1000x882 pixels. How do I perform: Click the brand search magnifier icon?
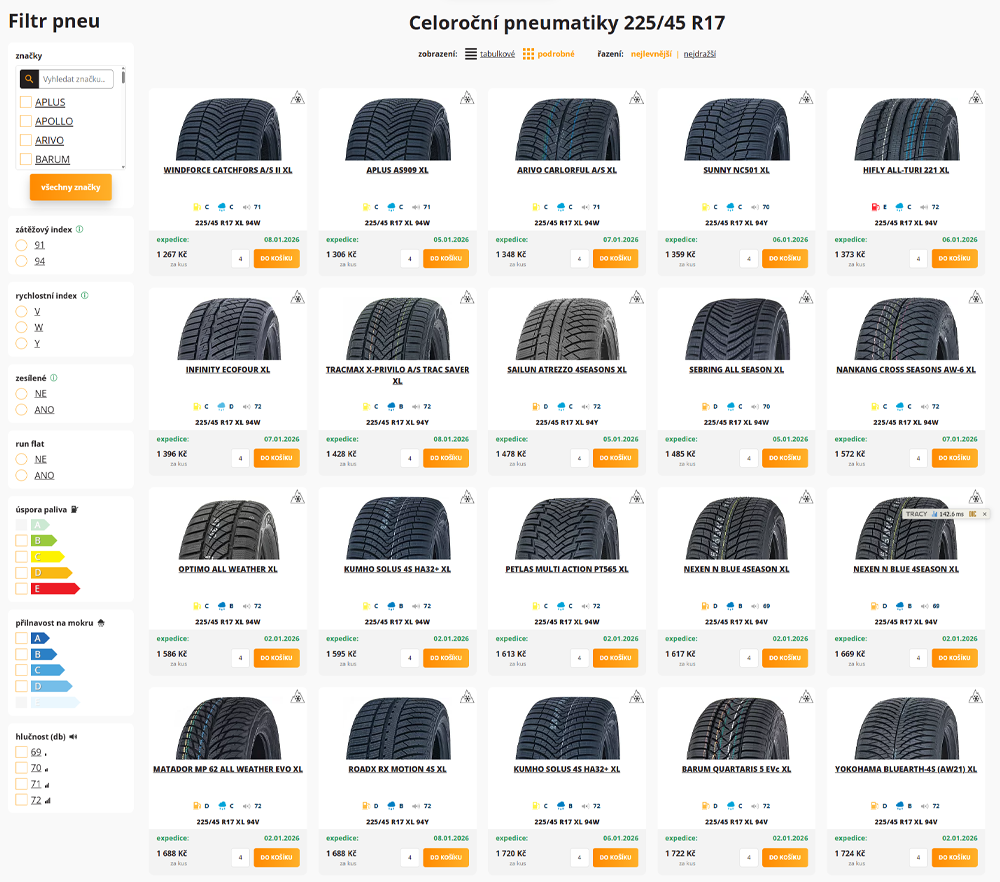click(30, 79)
